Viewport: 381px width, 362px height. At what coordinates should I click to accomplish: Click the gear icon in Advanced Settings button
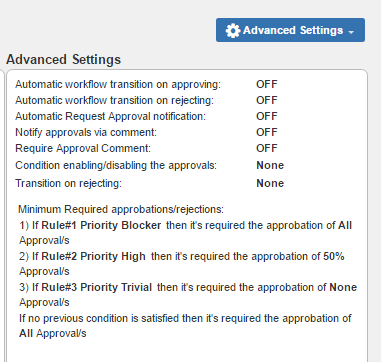[232, 30]
